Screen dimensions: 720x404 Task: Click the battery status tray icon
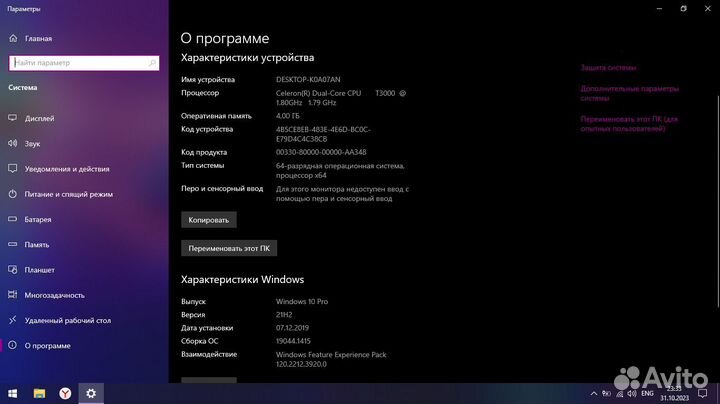pyautogui.click(x=607, y=394)
